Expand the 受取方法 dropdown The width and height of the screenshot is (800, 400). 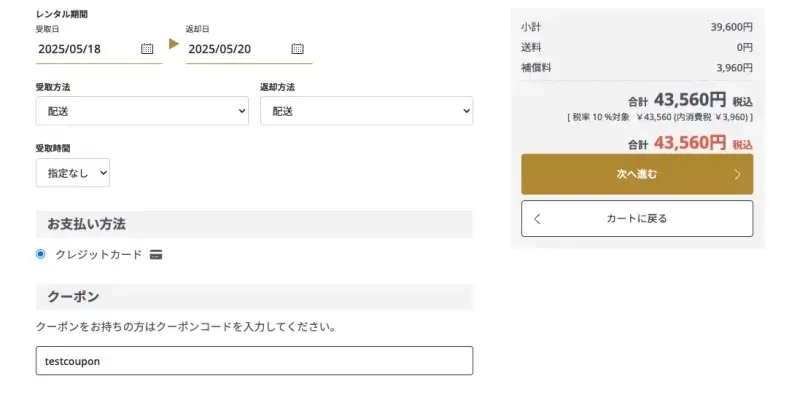click(141, 111)
